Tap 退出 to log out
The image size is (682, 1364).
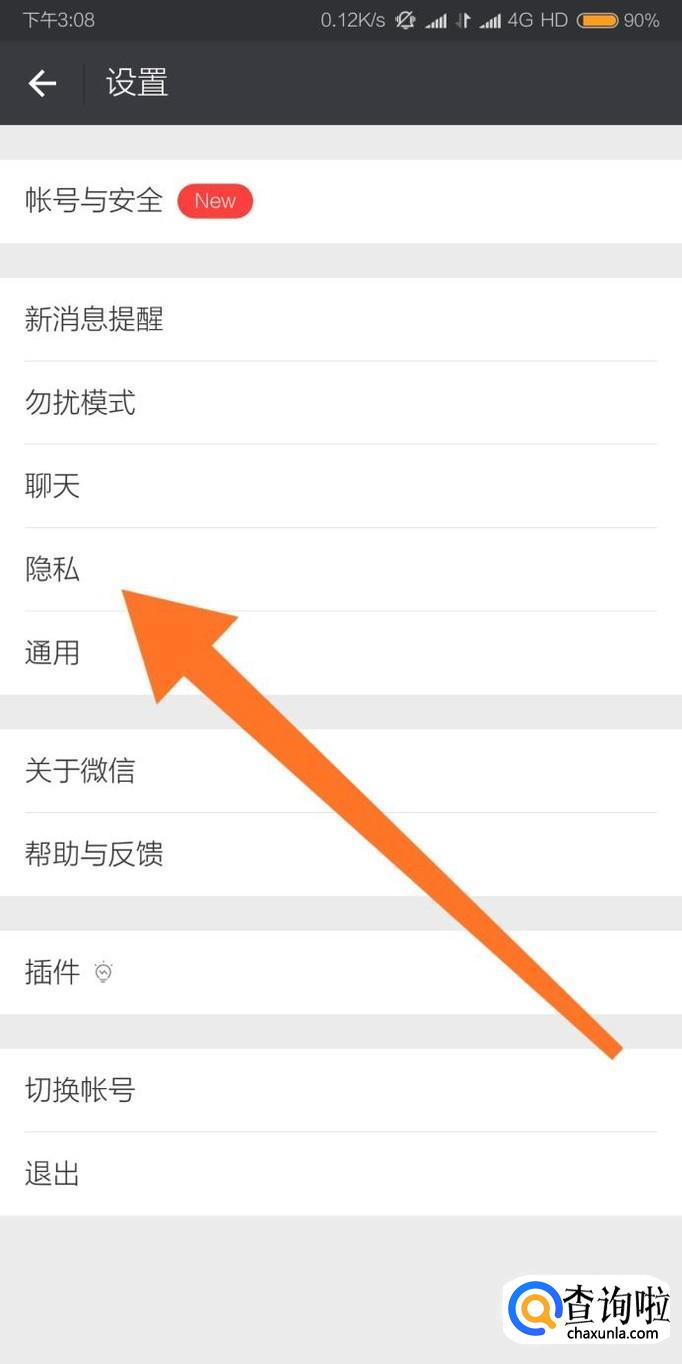tap(341, 1174)
